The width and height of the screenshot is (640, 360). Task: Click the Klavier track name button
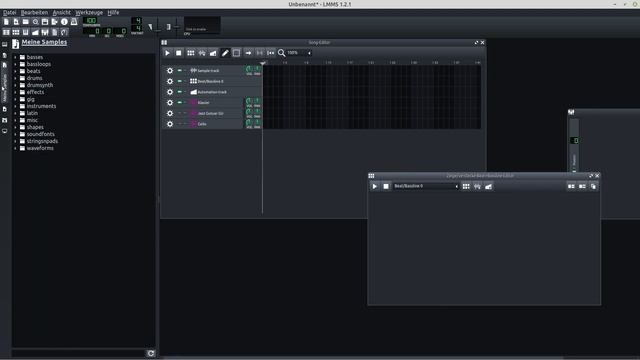coord(216,102)
